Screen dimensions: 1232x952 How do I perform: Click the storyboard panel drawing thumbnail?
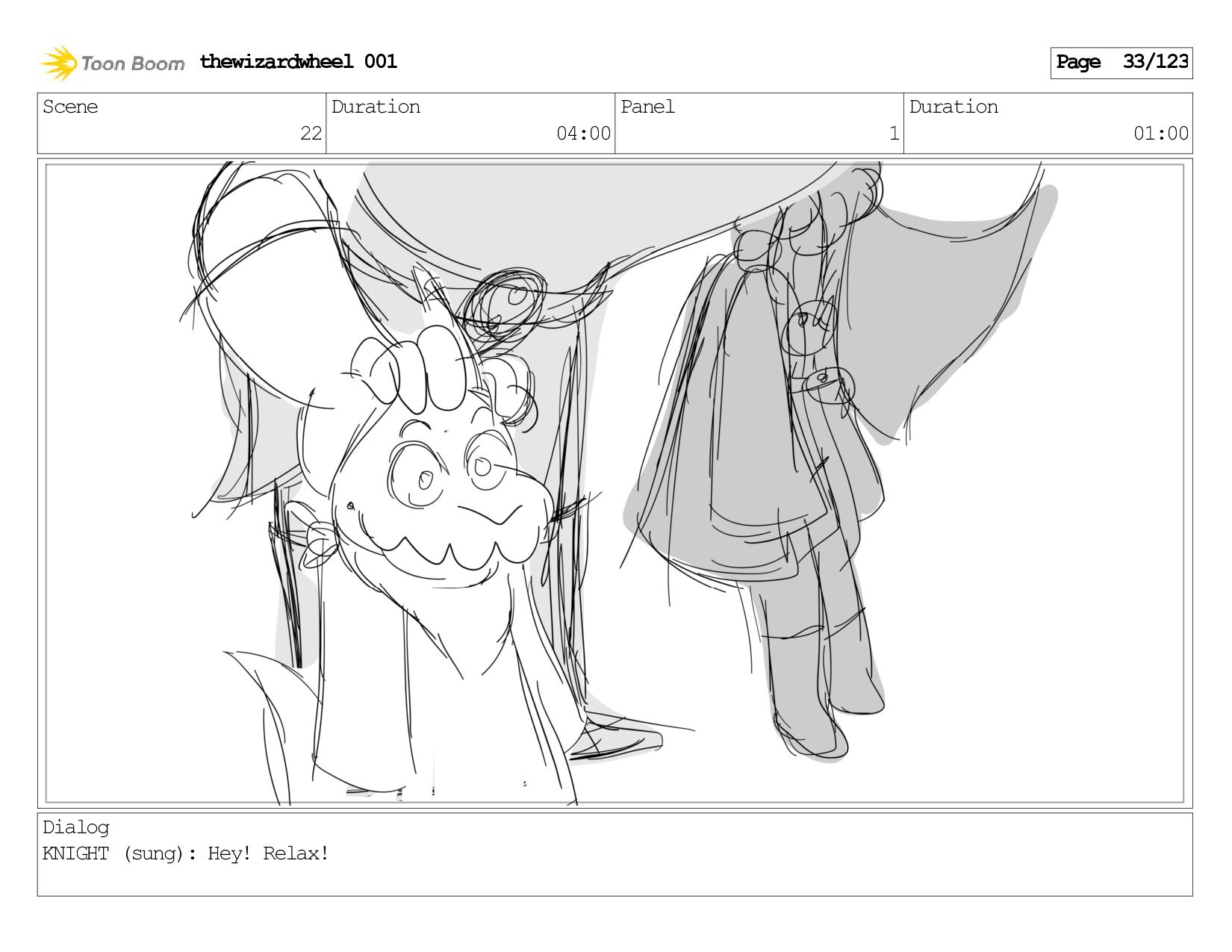click(615, 483)
